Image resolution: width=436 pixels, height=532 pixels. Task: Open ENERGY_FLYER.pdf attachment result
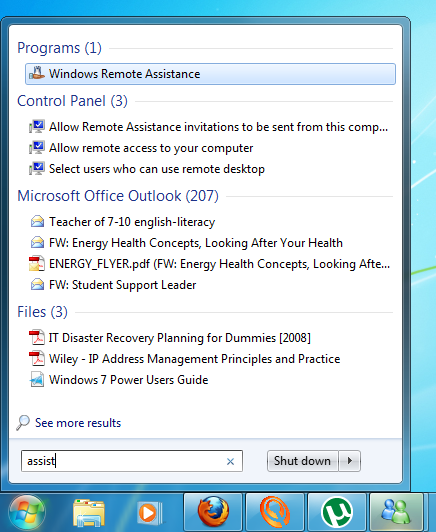[219, 264]
